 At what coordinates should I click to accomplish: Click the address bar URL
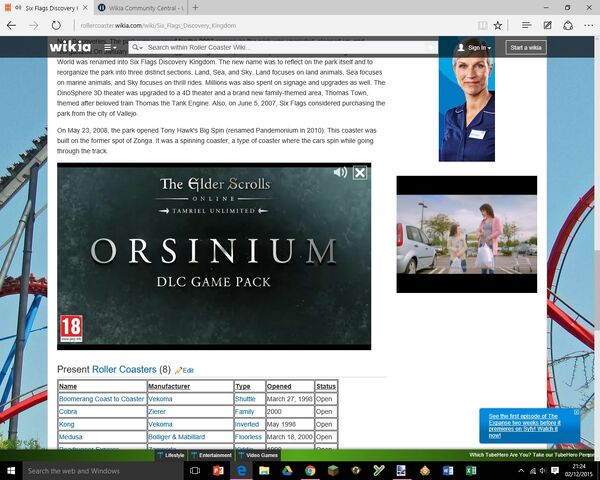pos(158,26)
